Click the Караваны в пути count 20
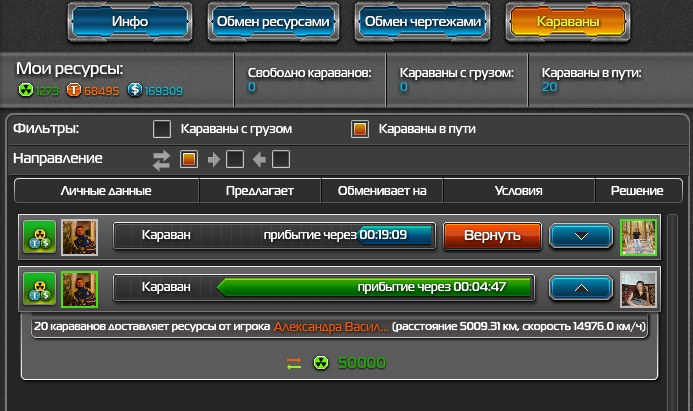This screenshot has width=693, height=411. pyautogui.click(x=549, y=87)
